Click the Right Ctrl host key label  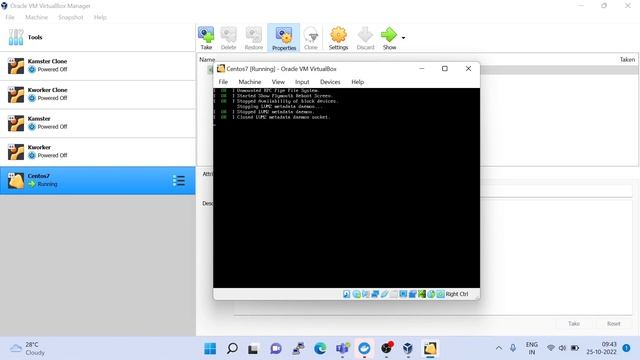[x=457, y=294]
